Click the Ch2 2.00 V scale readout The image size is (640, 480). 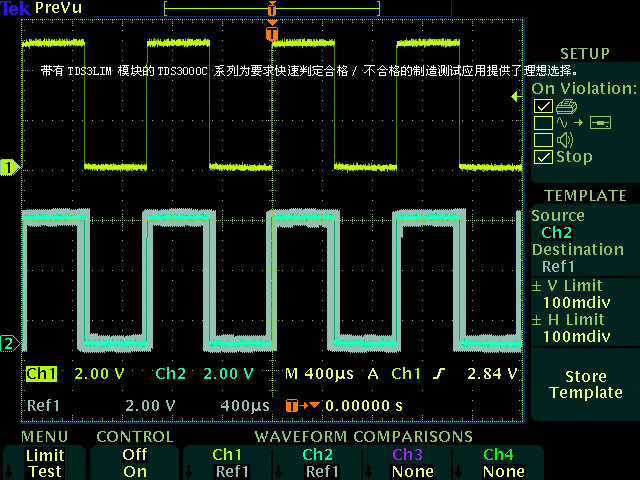(x=204, y=373)
